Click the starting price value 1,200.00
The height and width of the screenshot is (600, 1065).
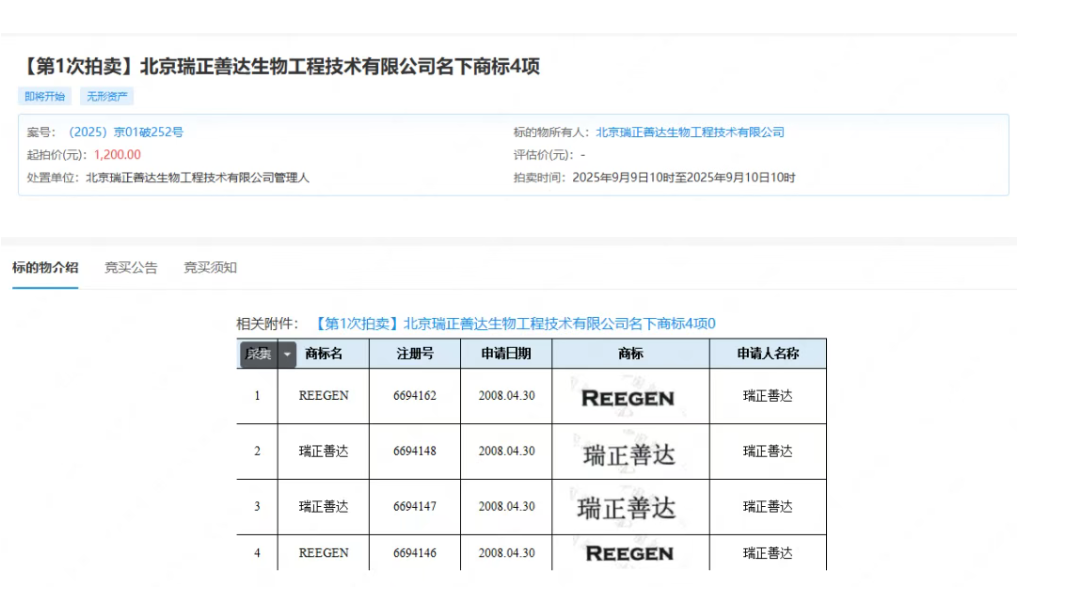click(x=118, y=155)
